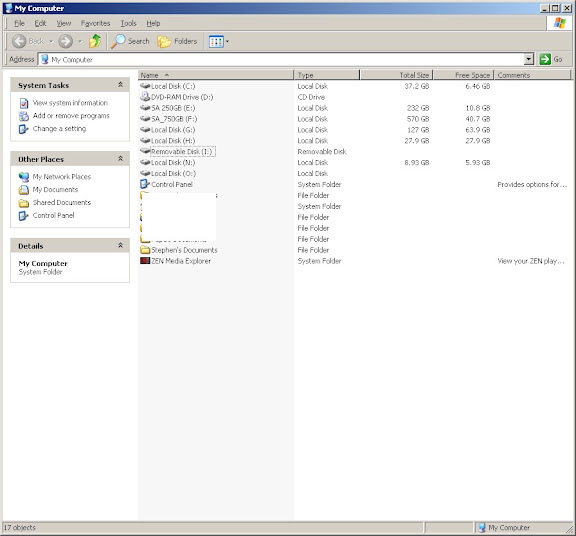Open the Views icon in toolbar

pyautogui.click(x=216, y=42)
